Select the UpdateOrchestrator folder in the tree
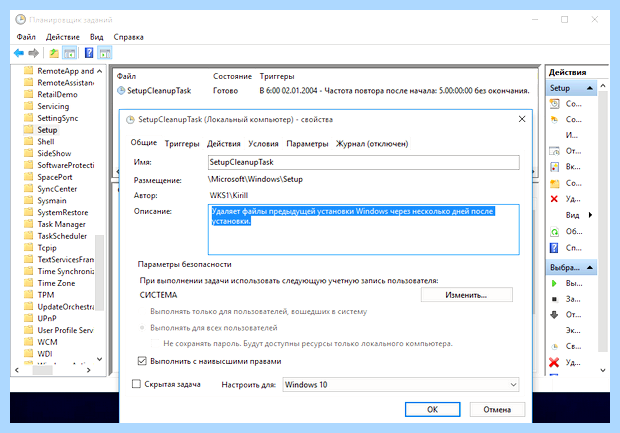This screenshot has width=620, height=433. tap(66, 306)
